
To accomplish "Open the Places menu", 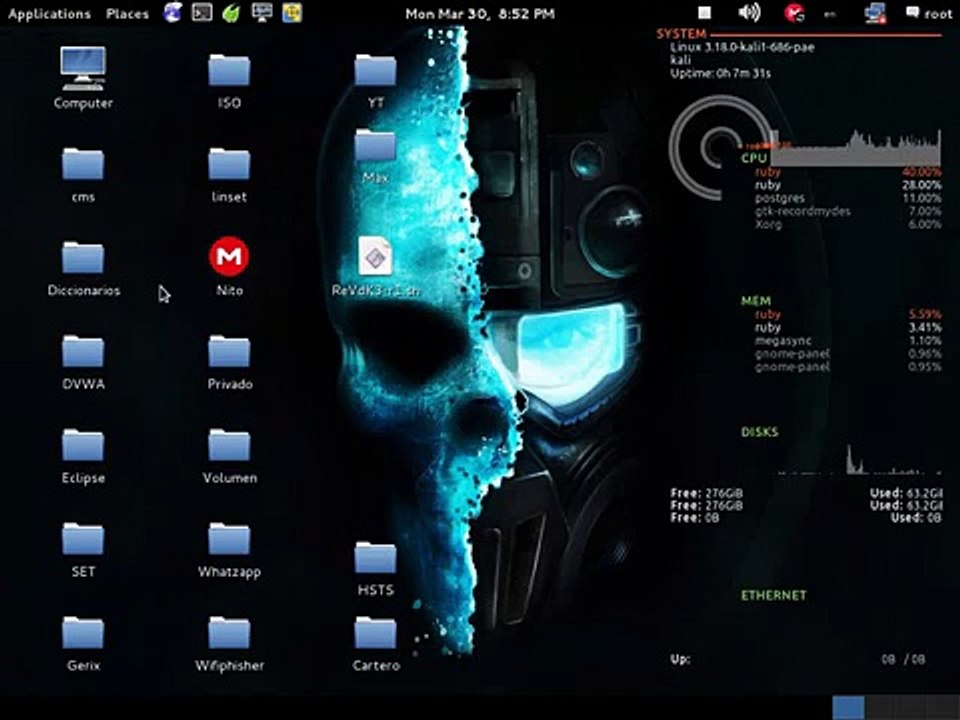I will pos(127,13).
